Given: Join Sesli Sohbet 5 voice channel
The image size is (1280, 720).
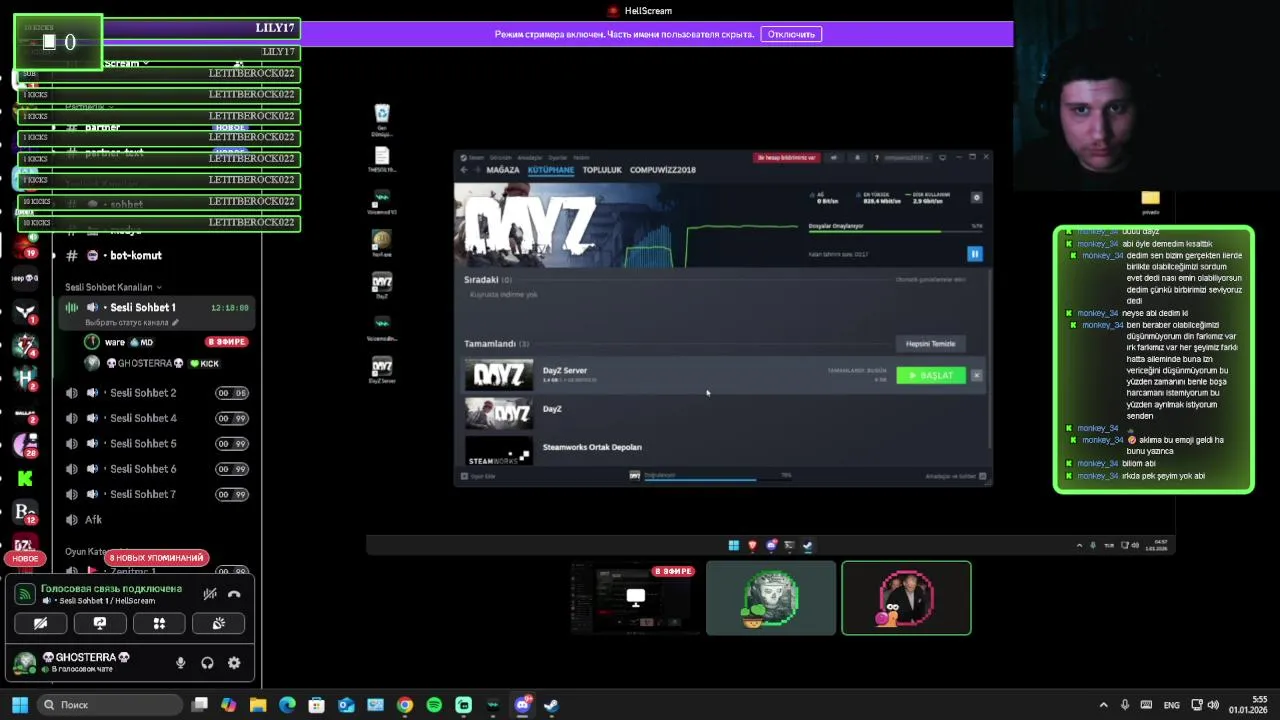Looking at the screenshot, I should point(155,444).
